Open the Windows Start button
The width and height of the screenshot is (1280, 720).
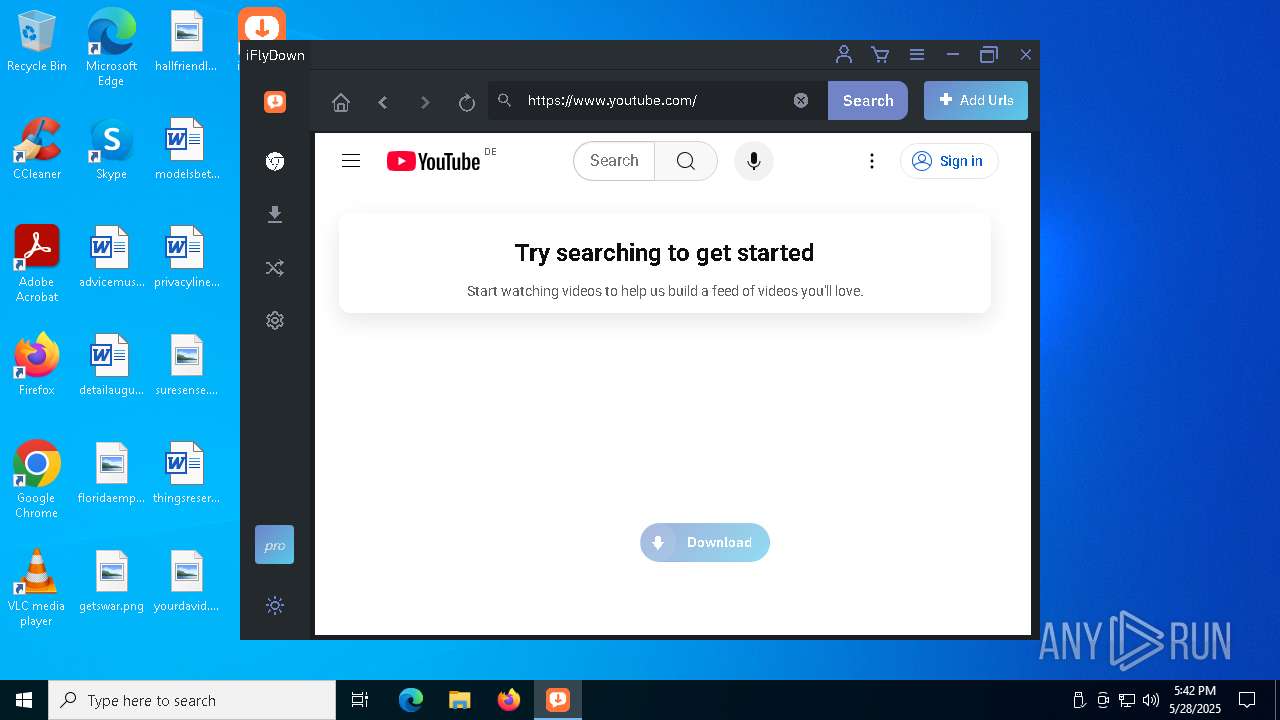24,700
